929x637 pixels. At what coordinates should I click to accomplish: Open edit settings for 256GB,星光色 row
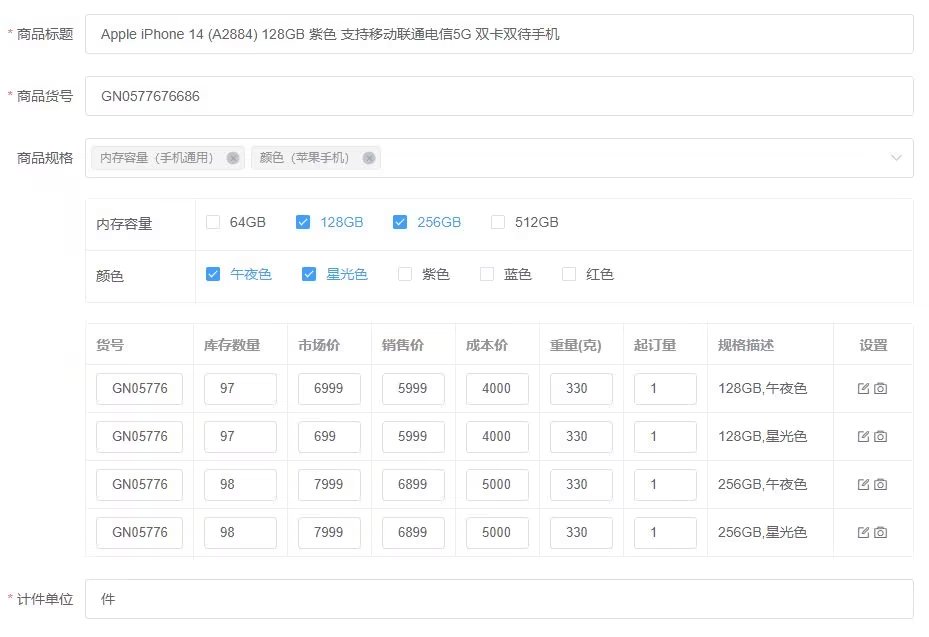click(863, 532)
